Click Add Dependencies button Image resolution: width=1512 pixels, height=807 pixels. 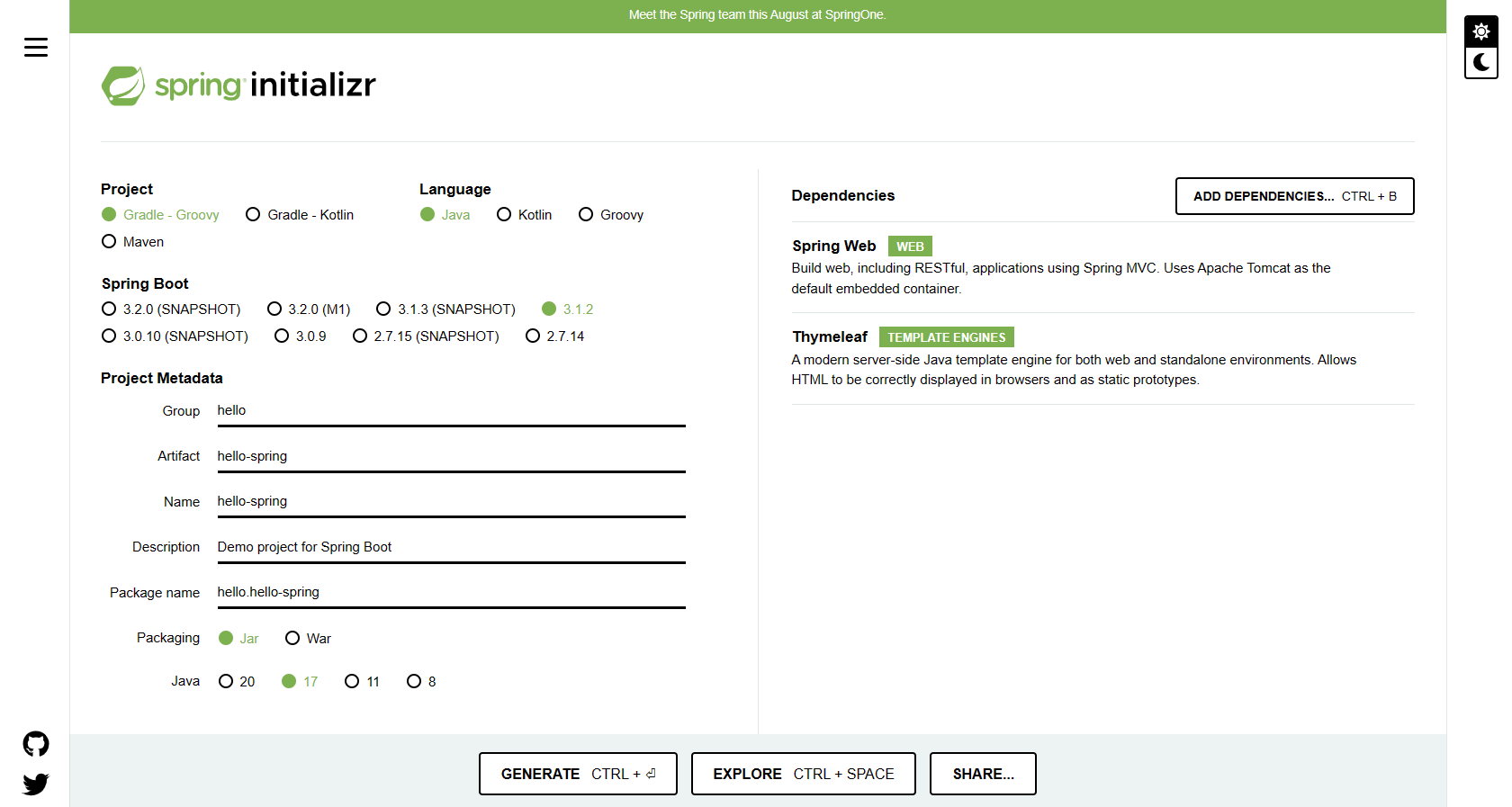click(1294, 196)
